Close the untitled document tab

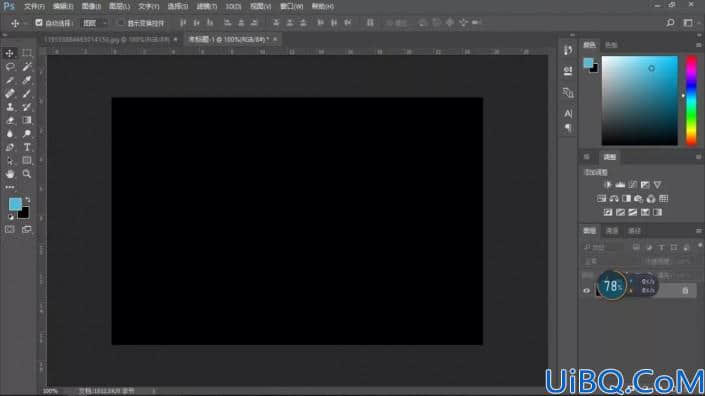[275, 40]
